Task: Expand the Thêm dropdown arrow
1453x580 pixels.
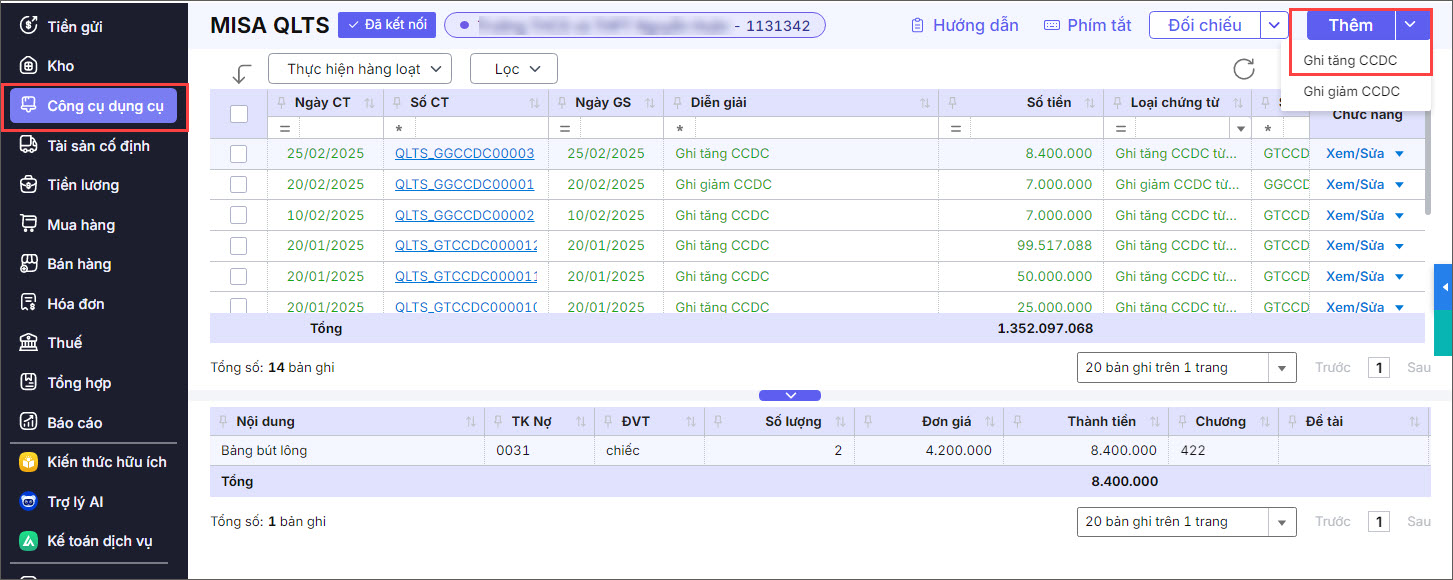Action: (1410, 26)
